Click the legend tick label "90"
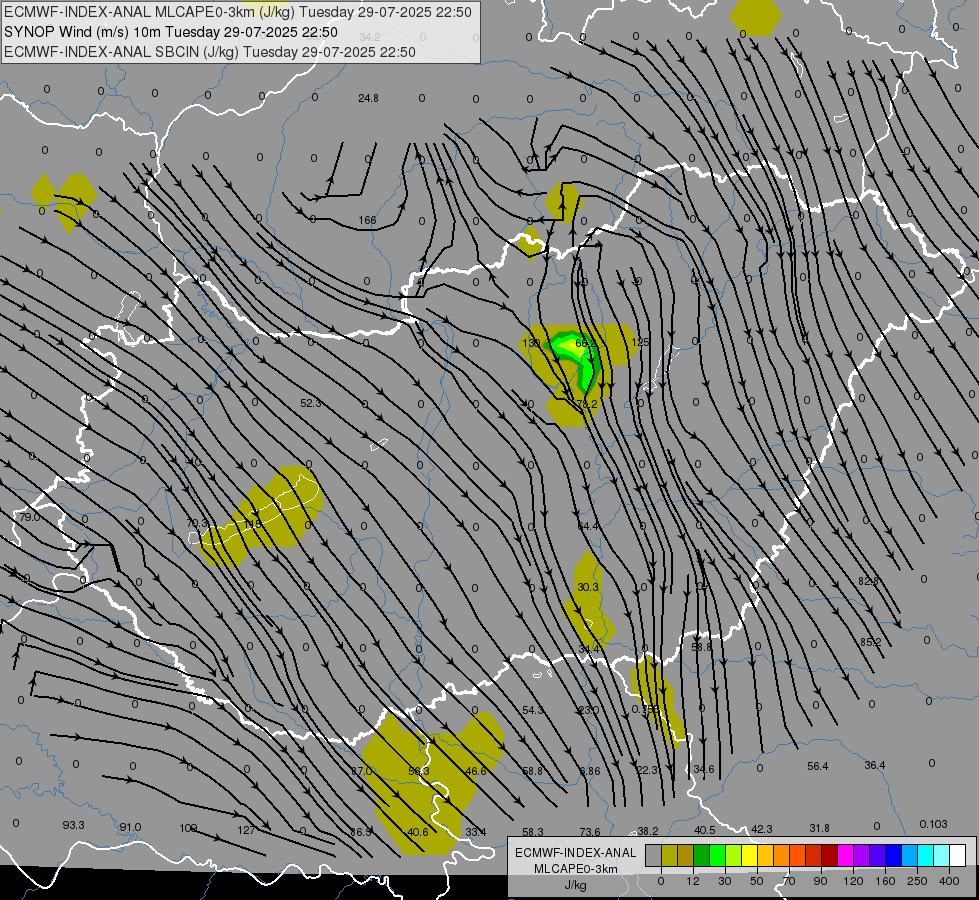979x900 pixels. point(820,881)
